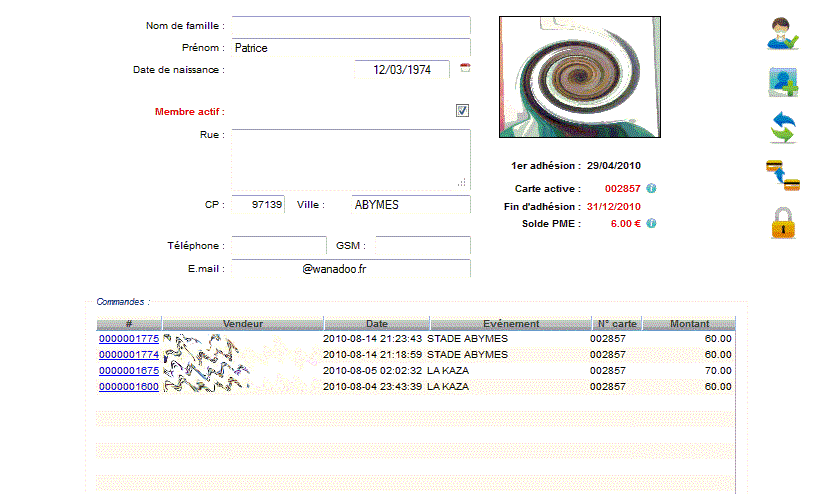Click the Rue address text area

coord(351,159)
